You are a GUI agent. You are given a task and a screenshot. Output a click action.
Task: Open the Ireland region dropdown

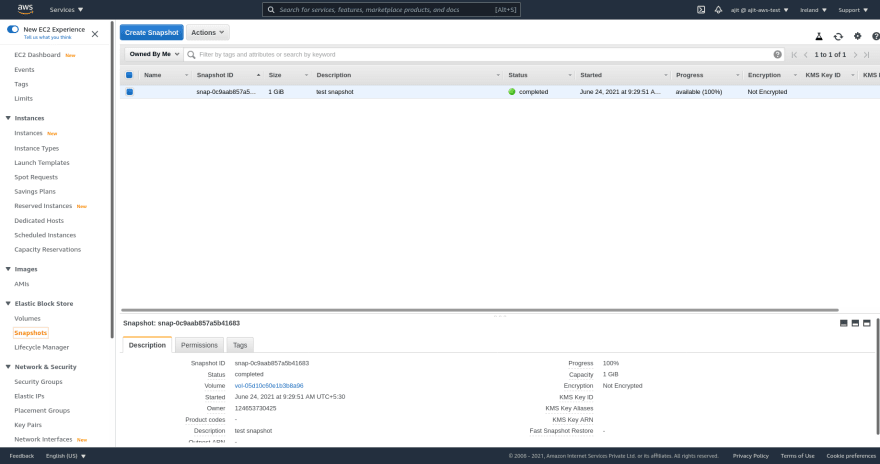[813, 10]
